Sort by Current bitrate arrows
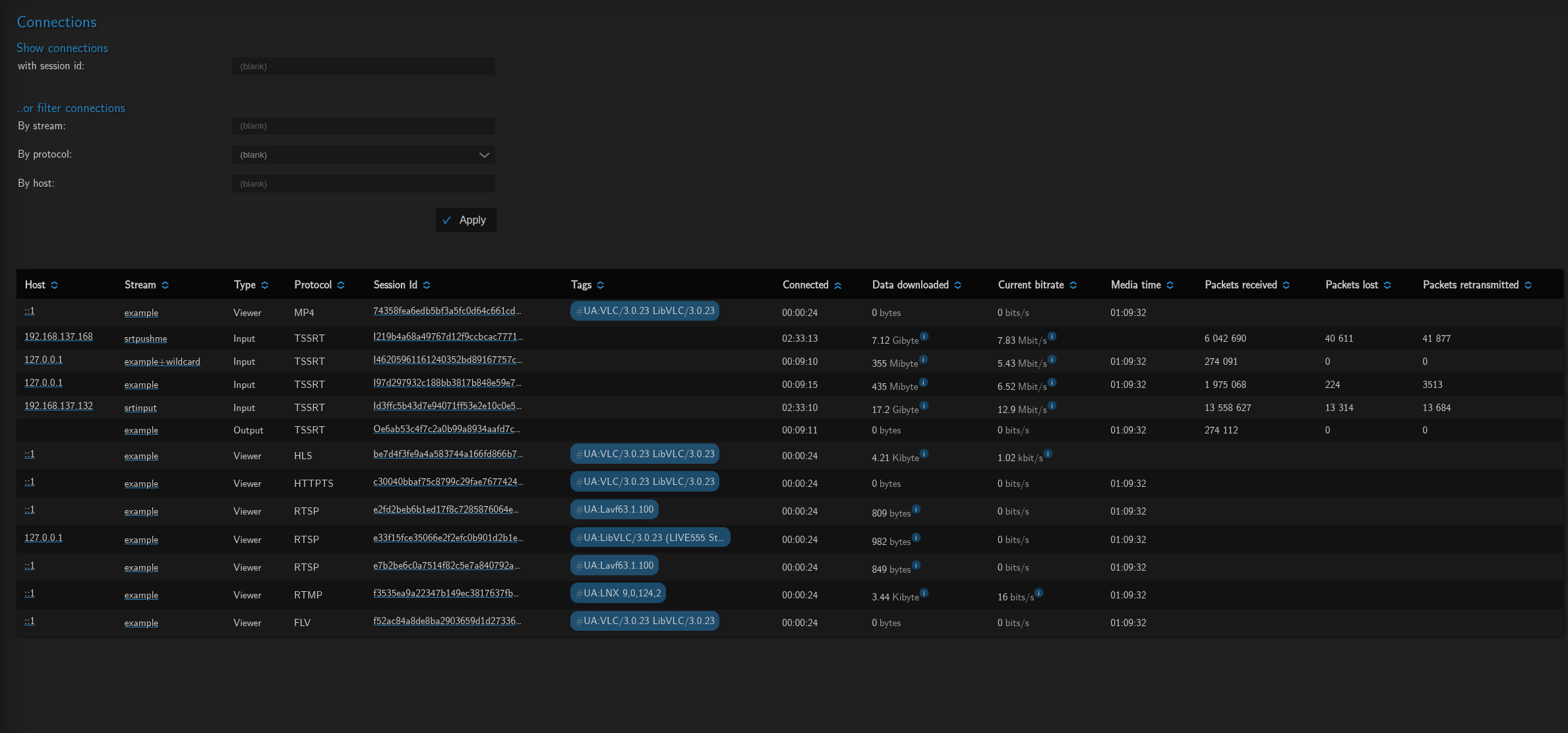 [1073, 285]
